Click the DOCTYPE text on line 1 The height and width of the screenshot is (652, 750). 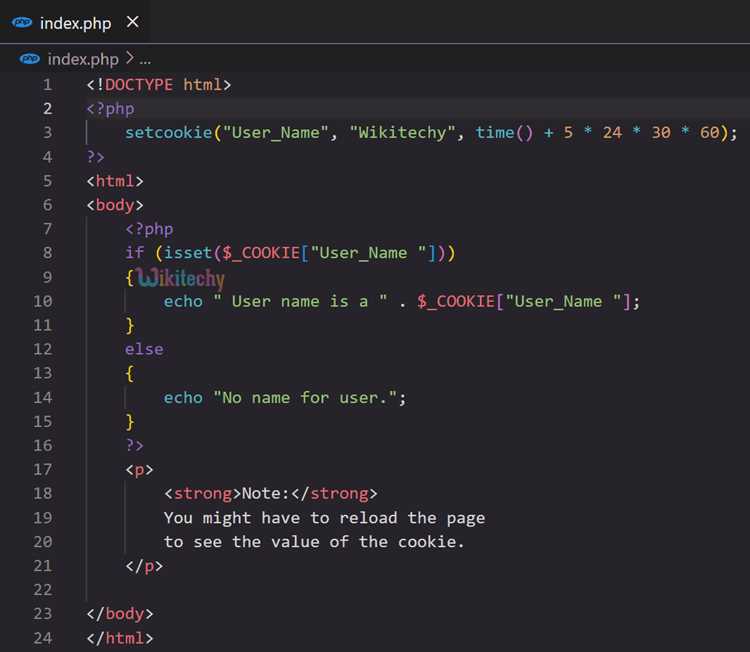click(139, 85)
